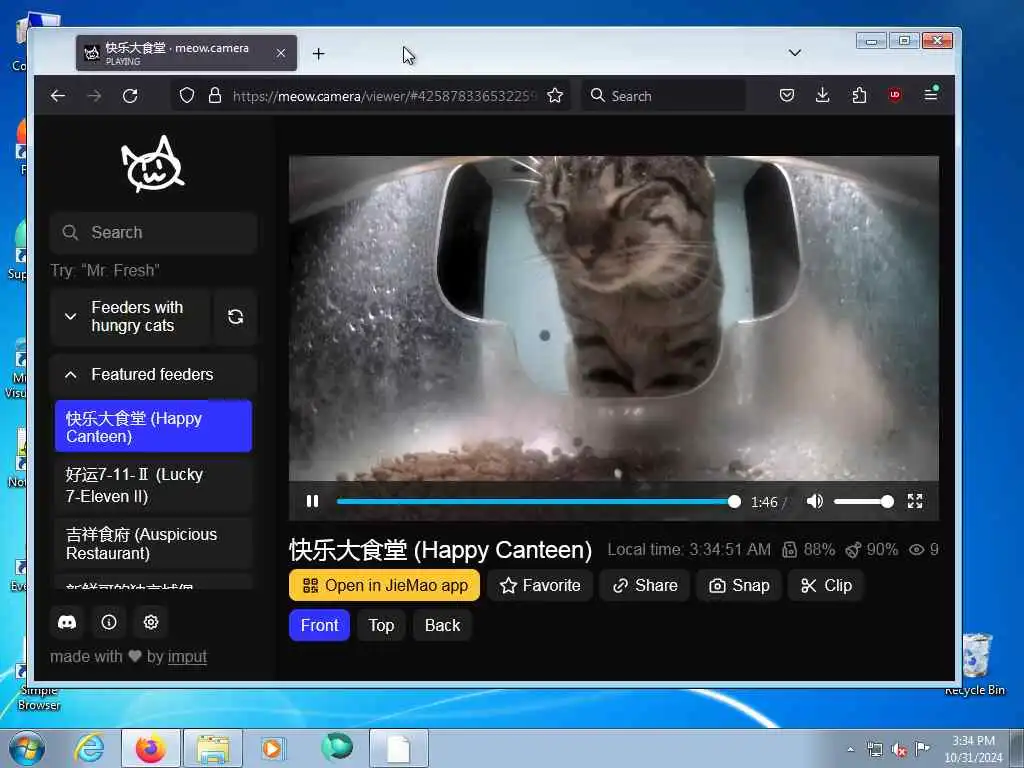Viewport: 1024px width, 768px height.
Task: Open the Firefox downloads panel
Action: point(823,96)
